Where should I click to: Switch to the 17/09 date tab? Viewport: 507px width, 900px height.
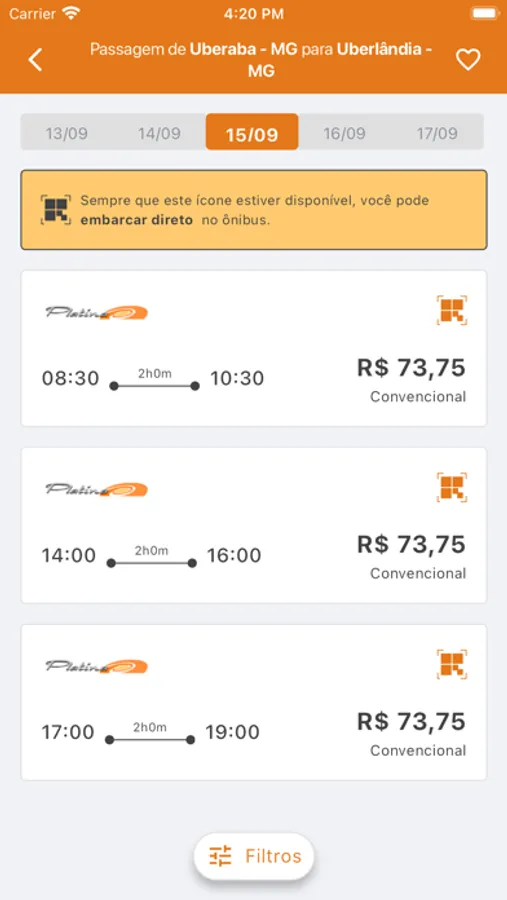437,133
